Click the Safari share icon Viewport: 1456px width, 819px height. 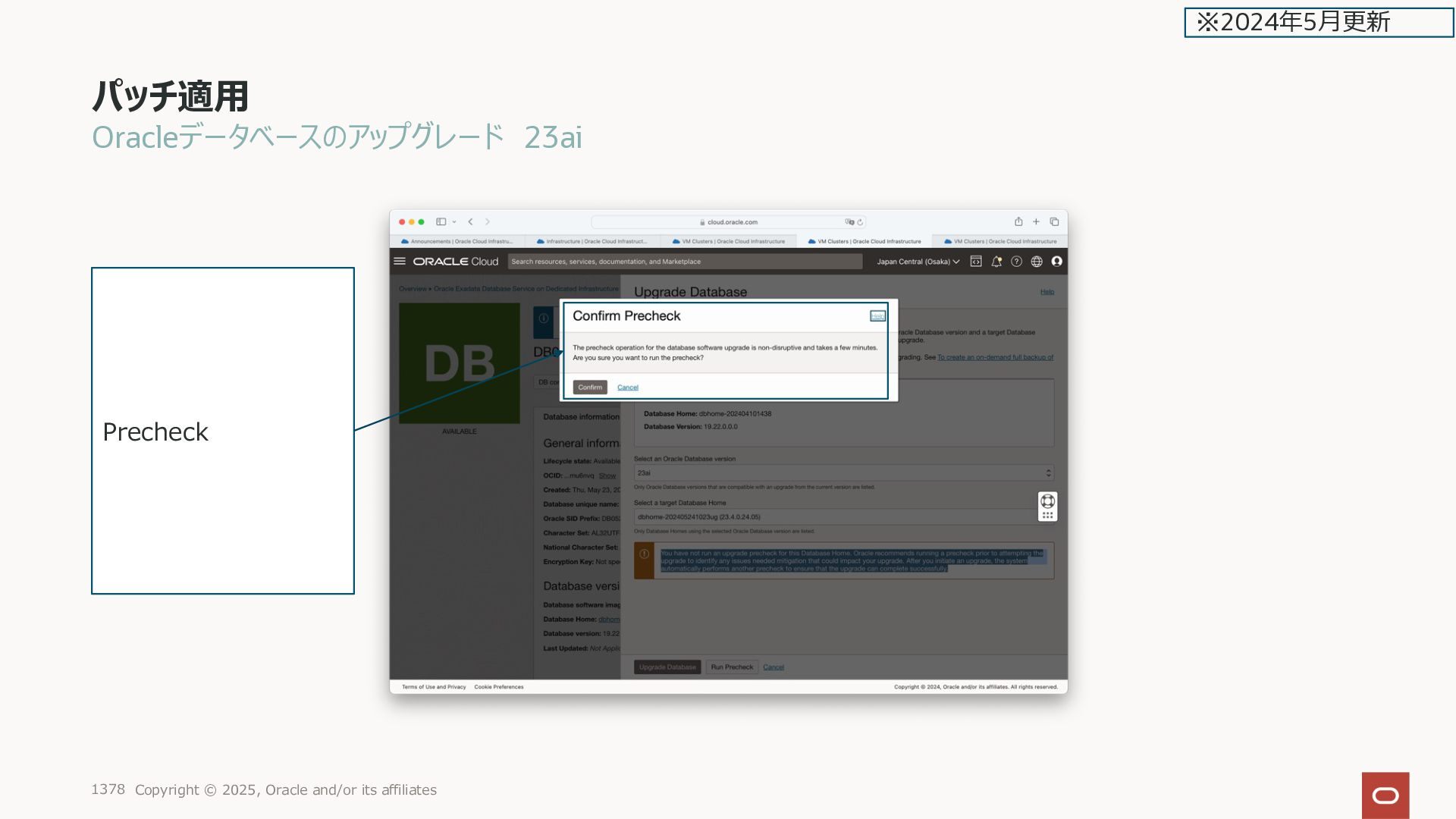(1018, 221)
